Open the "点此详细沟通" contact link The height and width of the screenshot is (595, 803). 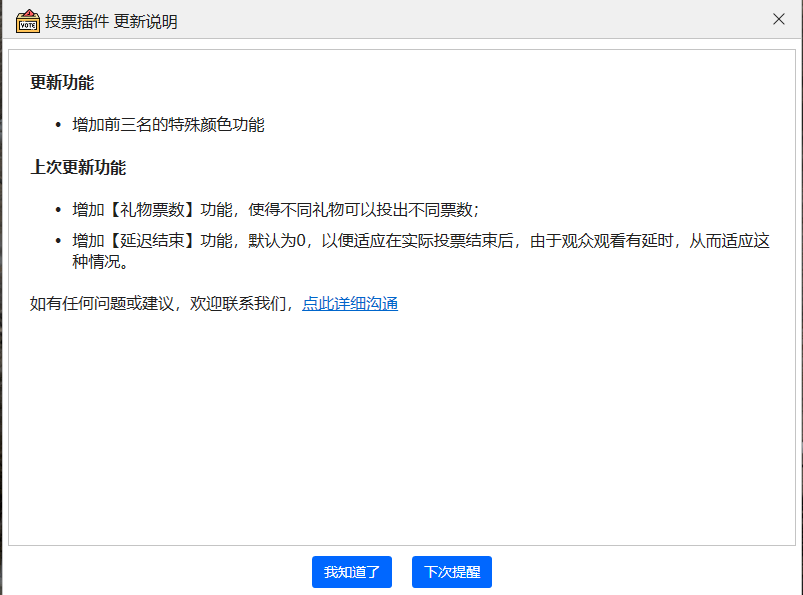[349, 302]
